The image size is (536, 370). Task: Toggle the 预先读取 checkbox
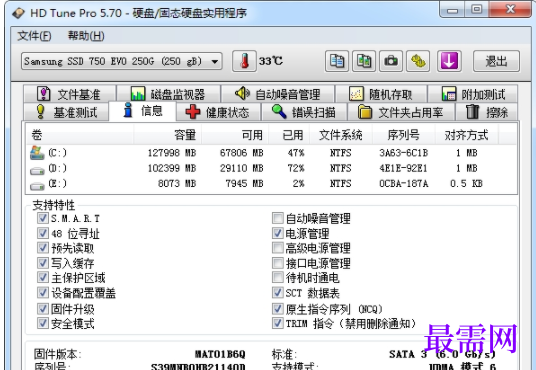click(43, 248)
